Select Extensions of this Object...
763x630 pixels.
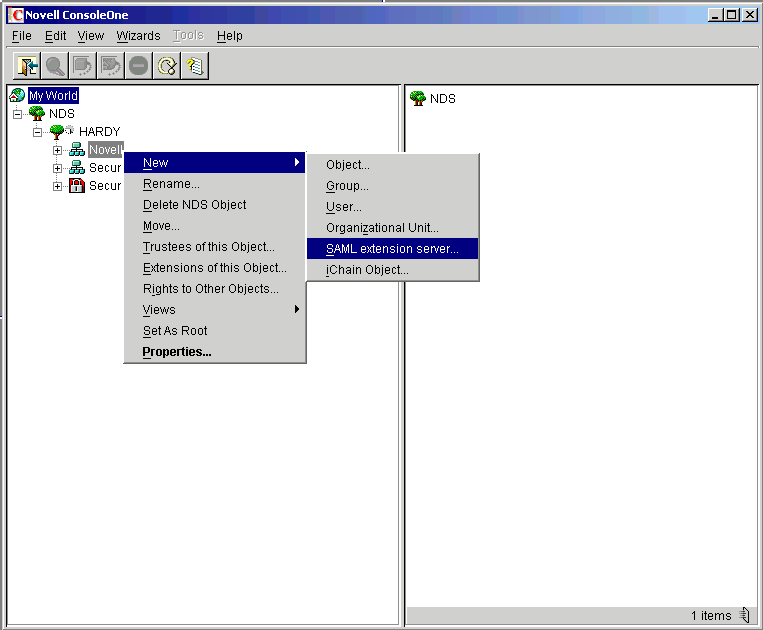point(215,268)
